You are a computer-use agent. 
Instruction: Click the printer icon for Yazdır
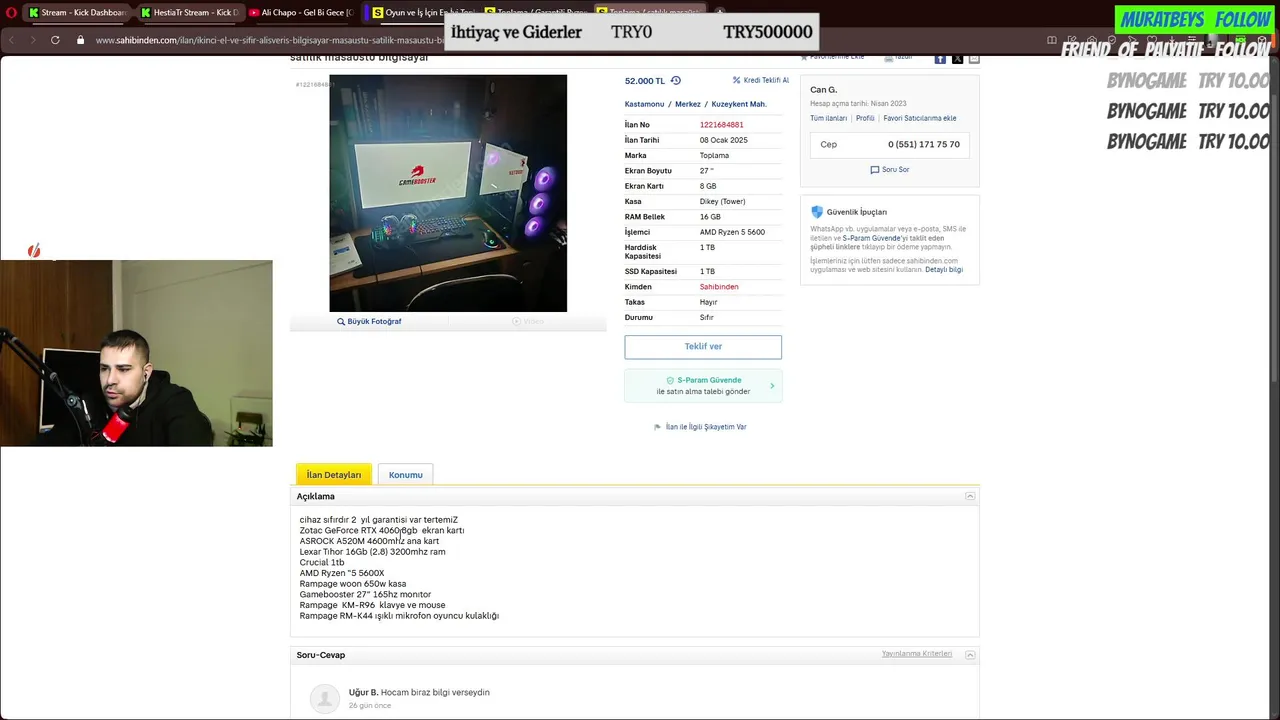pyautogui.click(x=888, y=58)
